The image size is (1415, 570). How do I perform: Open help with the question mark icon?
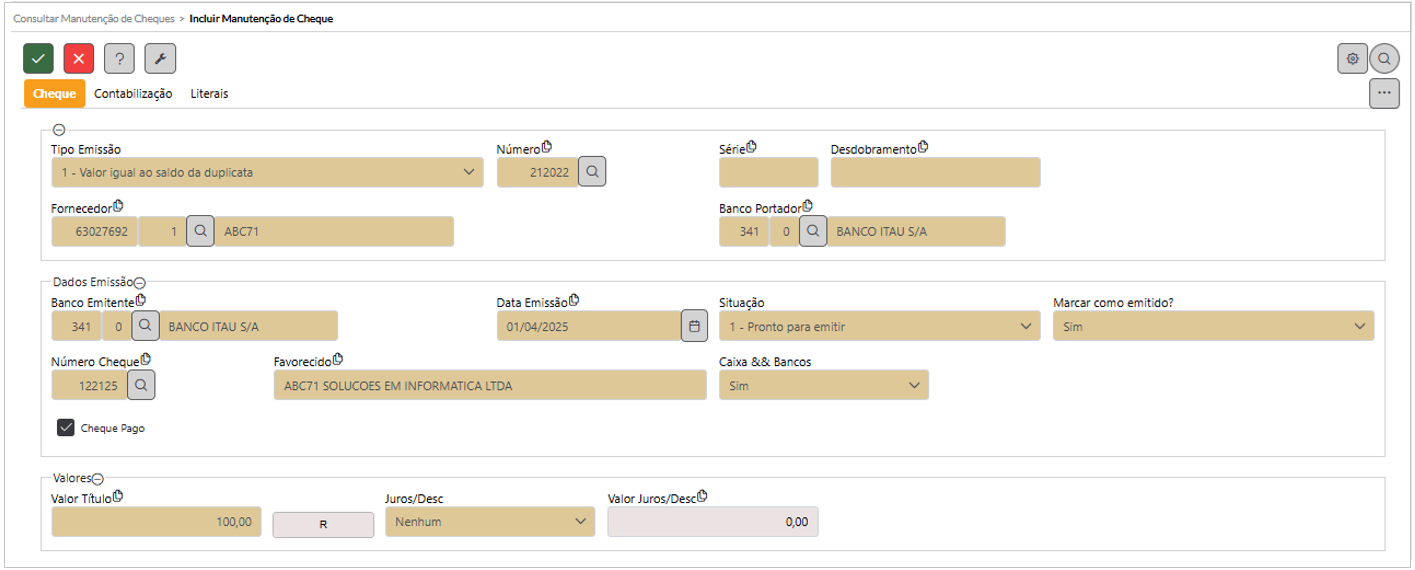tap(119, 59)
